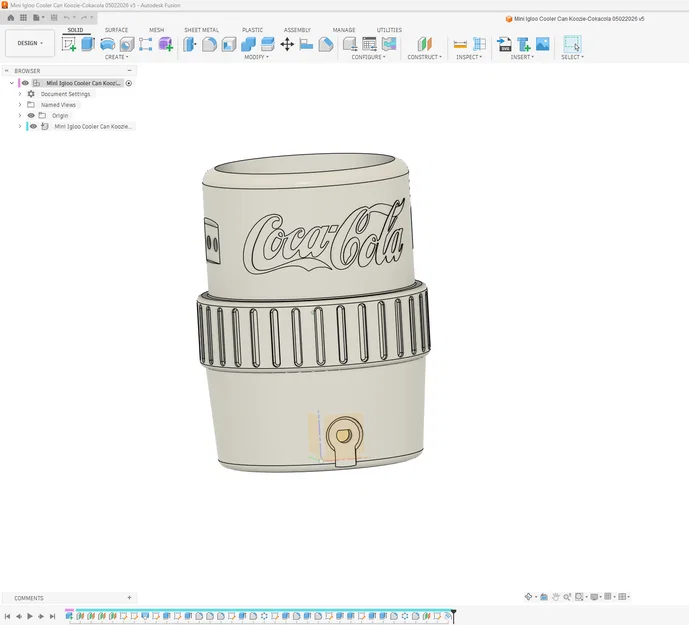The width and height of the screenshot is (689, 625).
Task: Expand Document Settings node
Action: pos(20,94)
